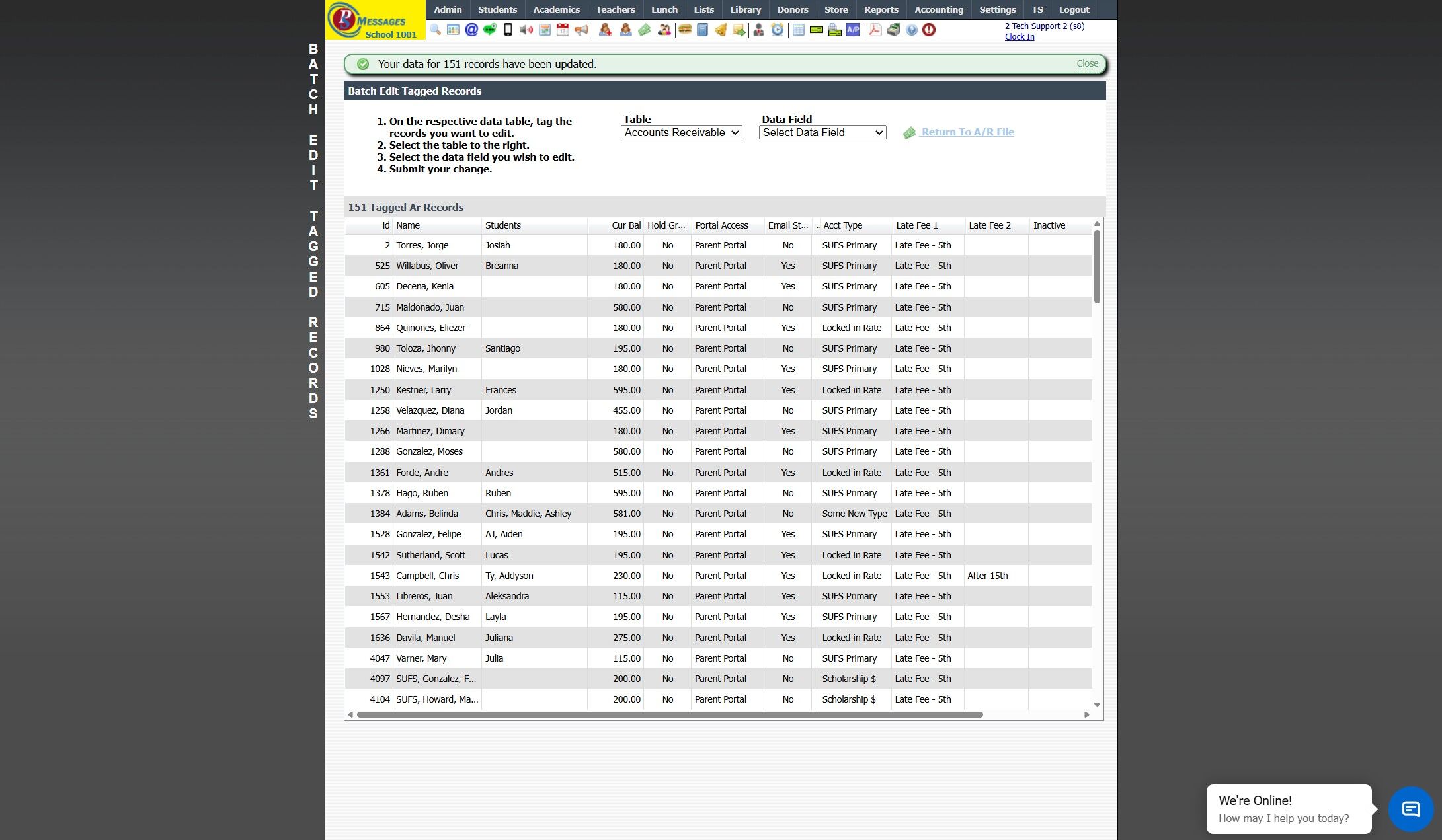Close the records updated notification

pos(1087,64)
